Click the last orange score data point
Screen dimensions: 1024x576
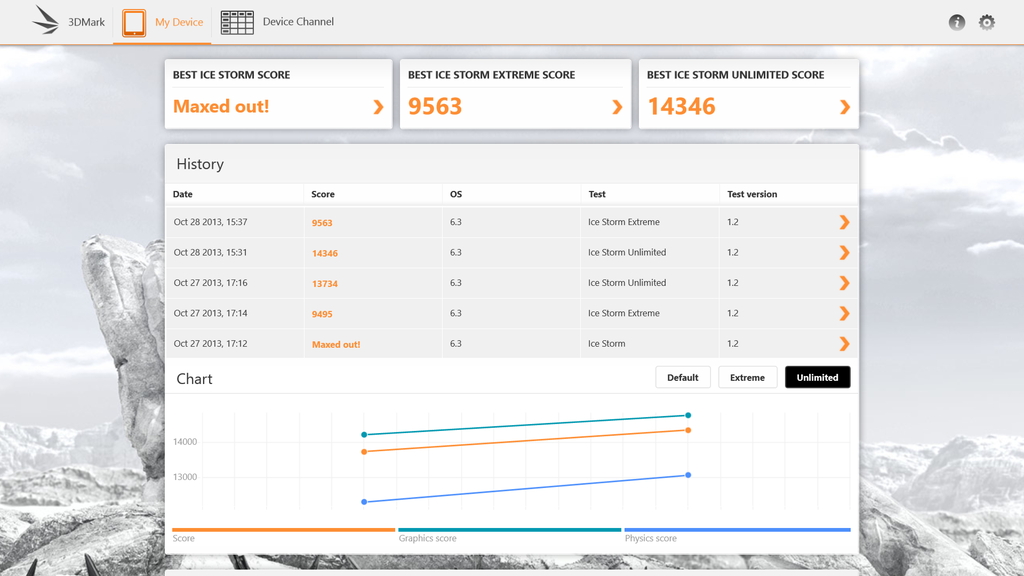point(688,430)
